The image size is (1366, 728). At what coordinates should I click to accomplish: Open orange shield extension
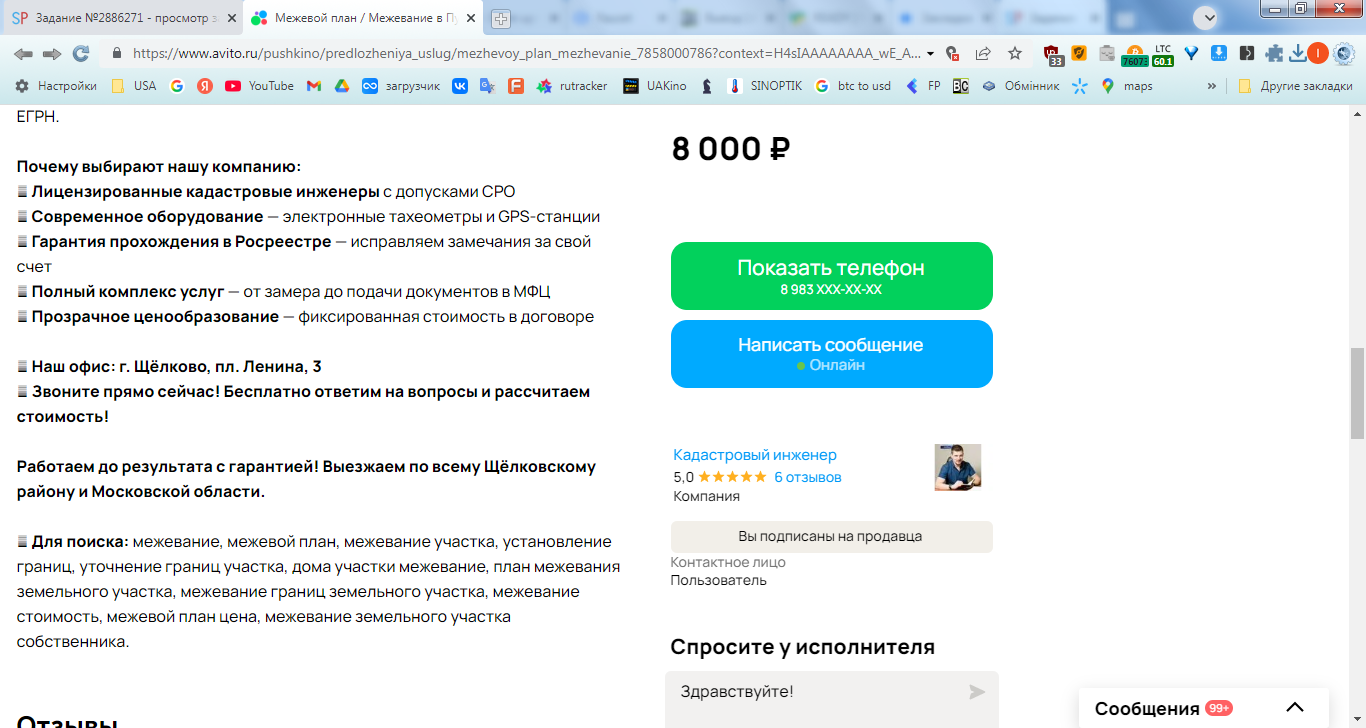(1079, 53)
